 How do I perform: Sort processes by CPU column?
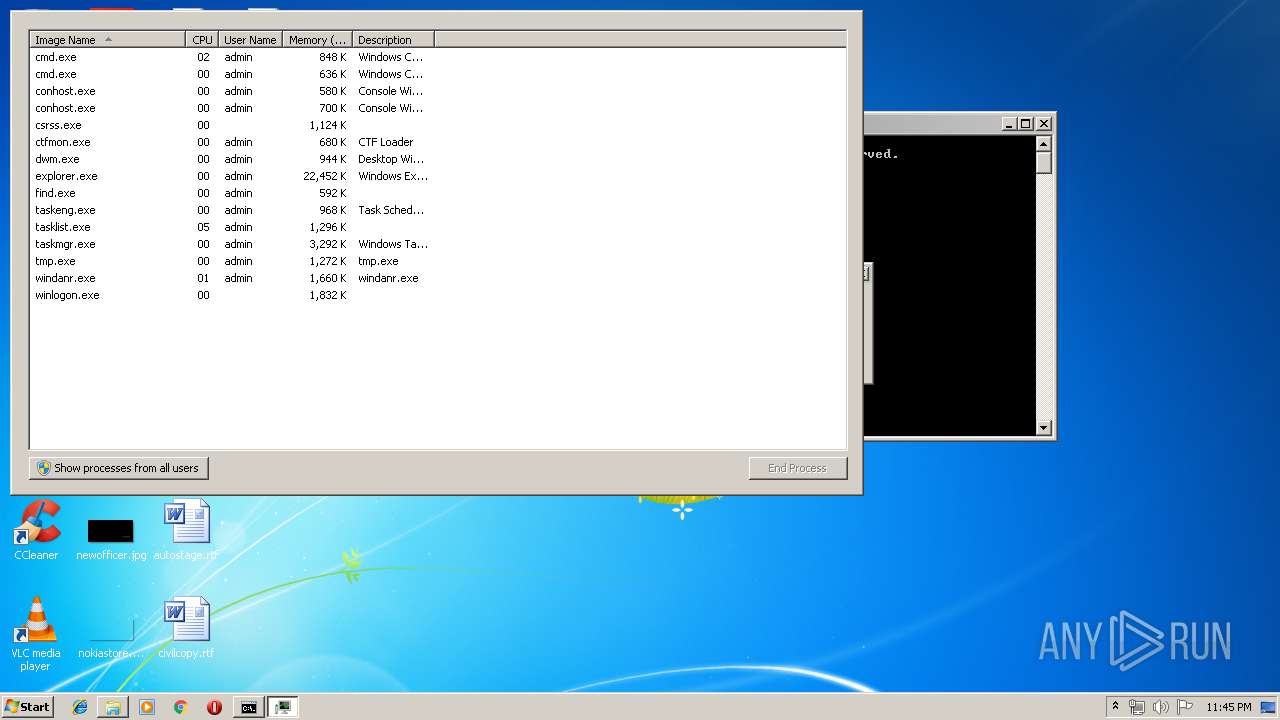202,40
